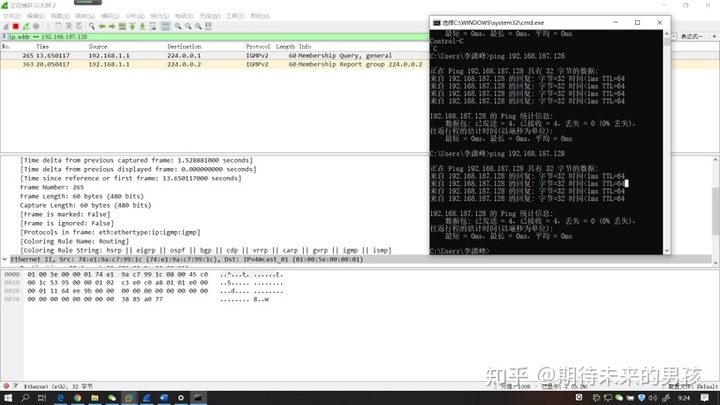
Task: Expand the Ethernet II details row
Action: point(5,259)
